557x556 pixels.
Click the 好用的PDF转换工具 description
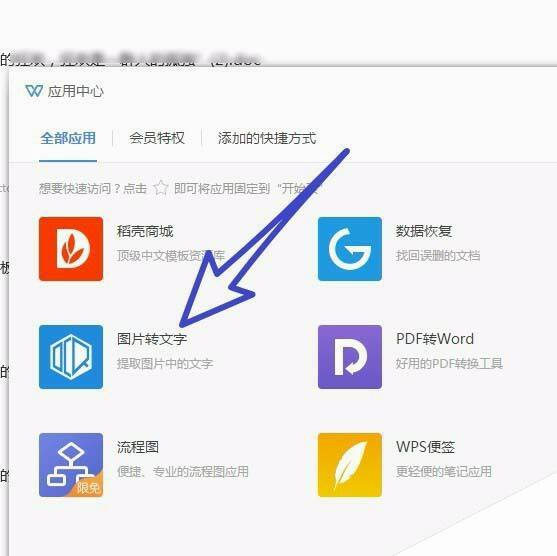point(449,363)
